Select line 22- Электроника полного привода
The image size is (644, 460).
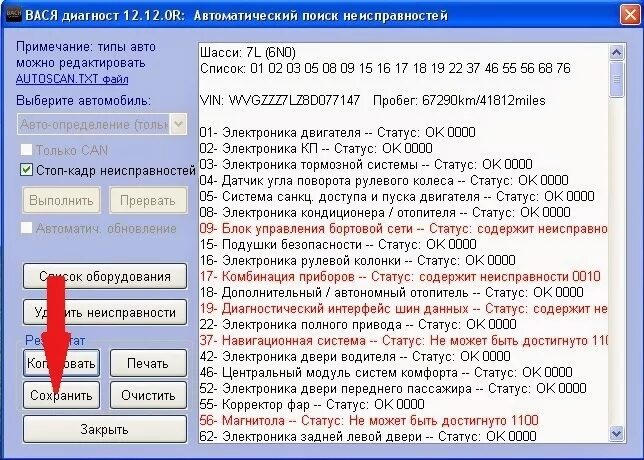(358, 324)
